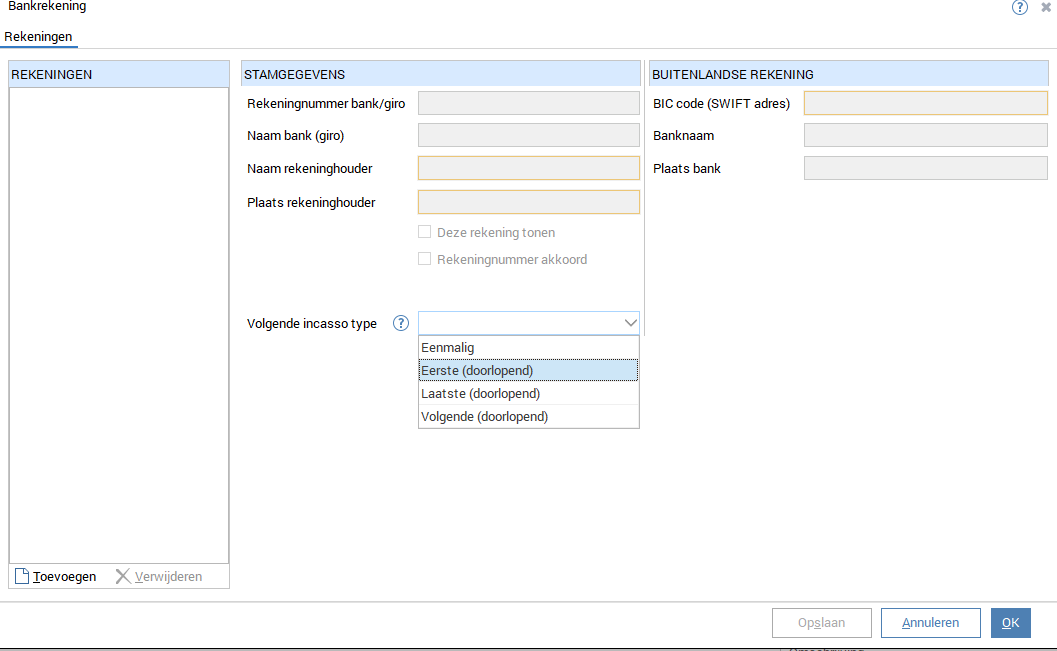This screenshot has width=1057, height=651.
Task: Click the page icon beside Toevoegen label
Action: 22,576
